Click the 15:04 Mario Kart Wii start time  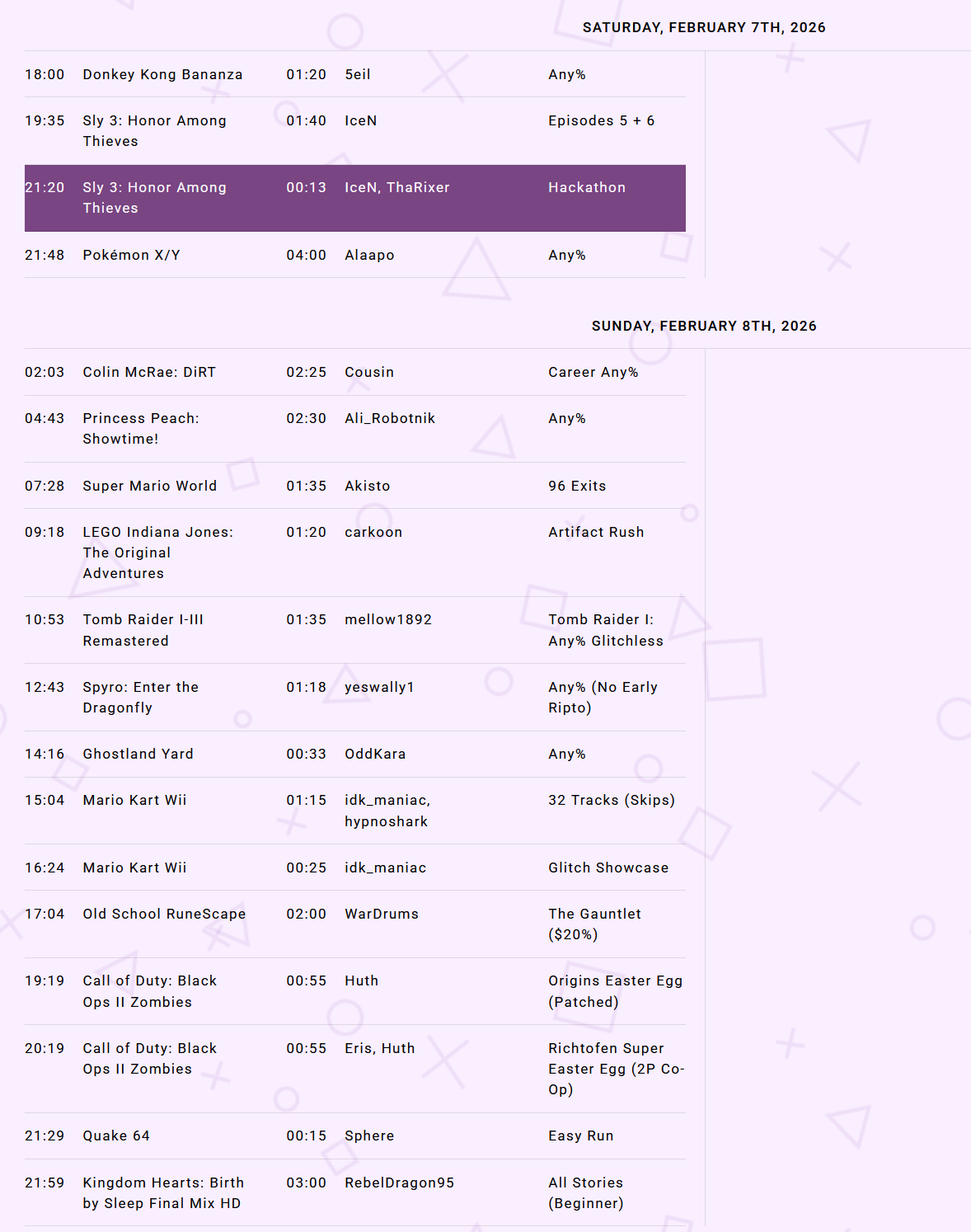tap(45, 800)
